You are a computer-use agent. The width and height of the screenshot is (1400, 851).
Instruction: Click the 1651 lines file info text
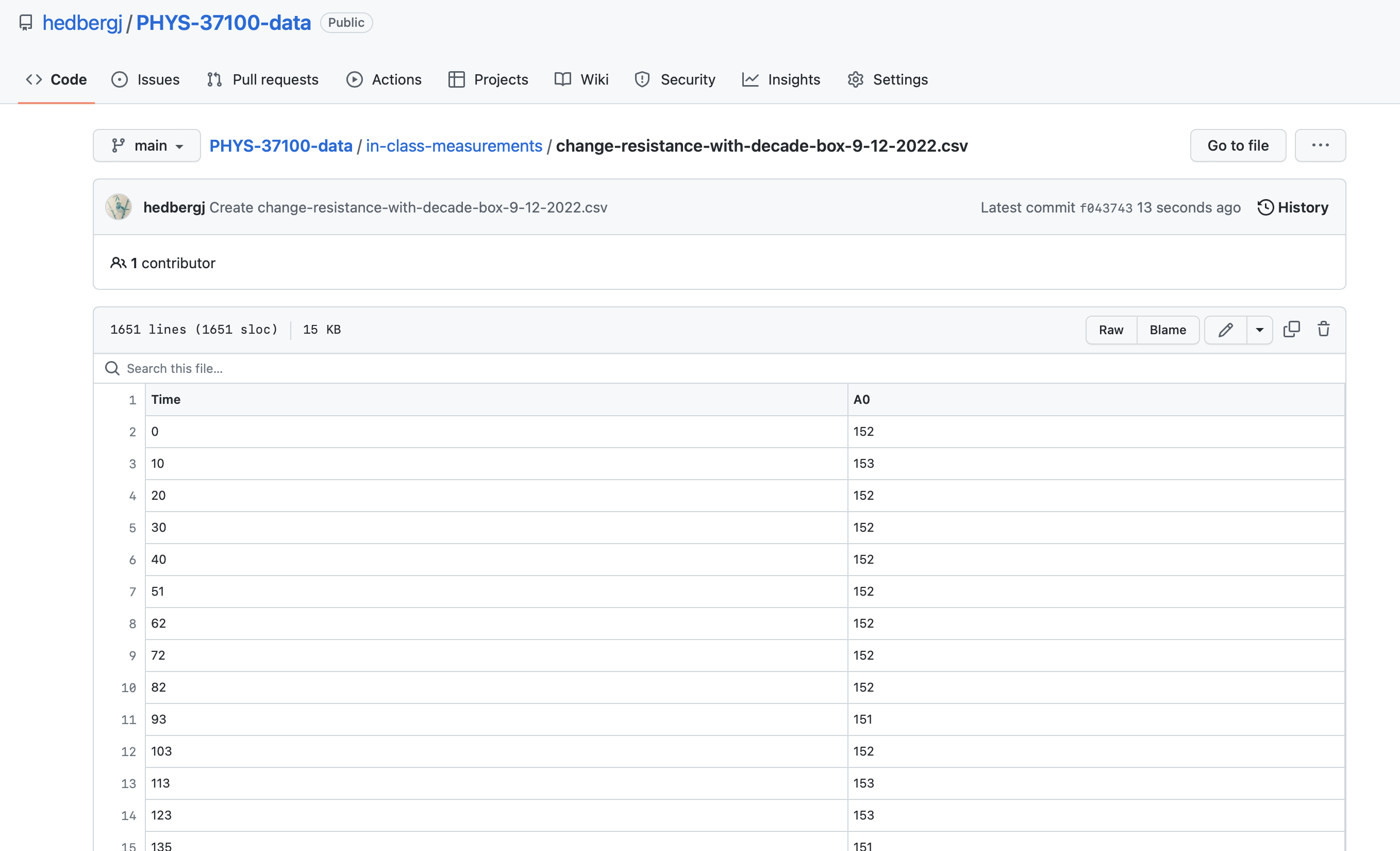pyautogui.click(x=194, y=330)
